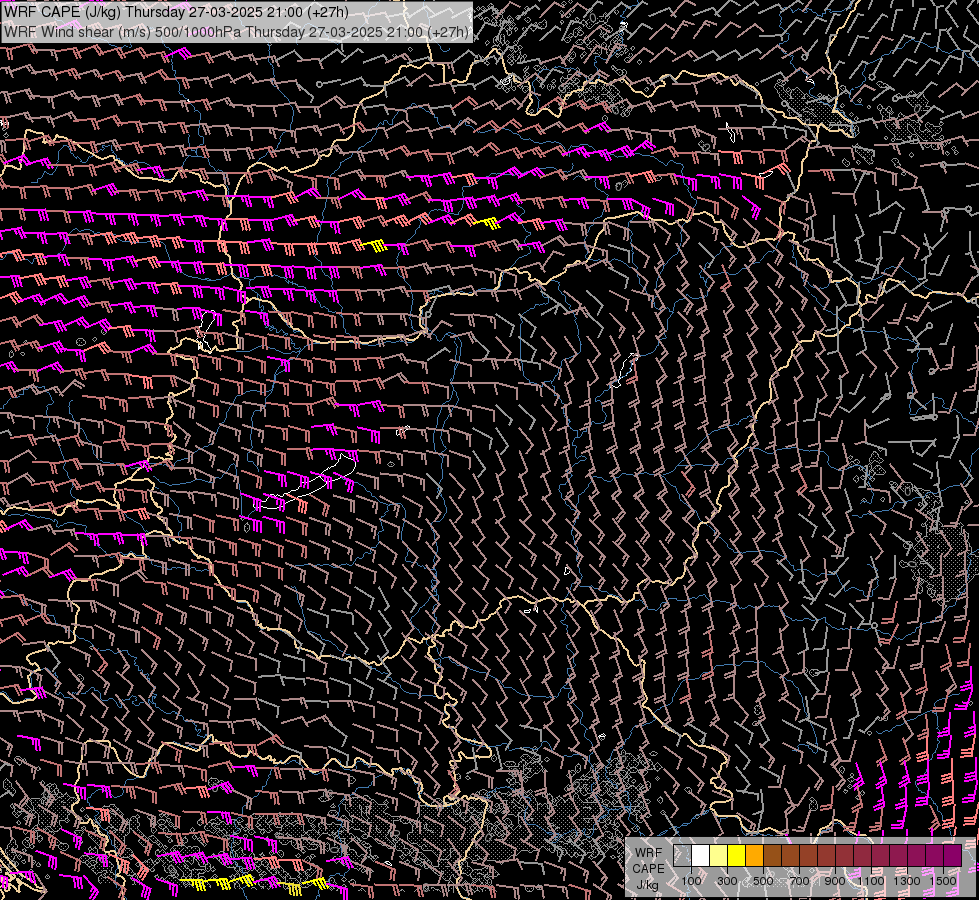Select the final purple legend swatch
The height and width of the screenshot is (900, 979).
(x=952, y=856)
